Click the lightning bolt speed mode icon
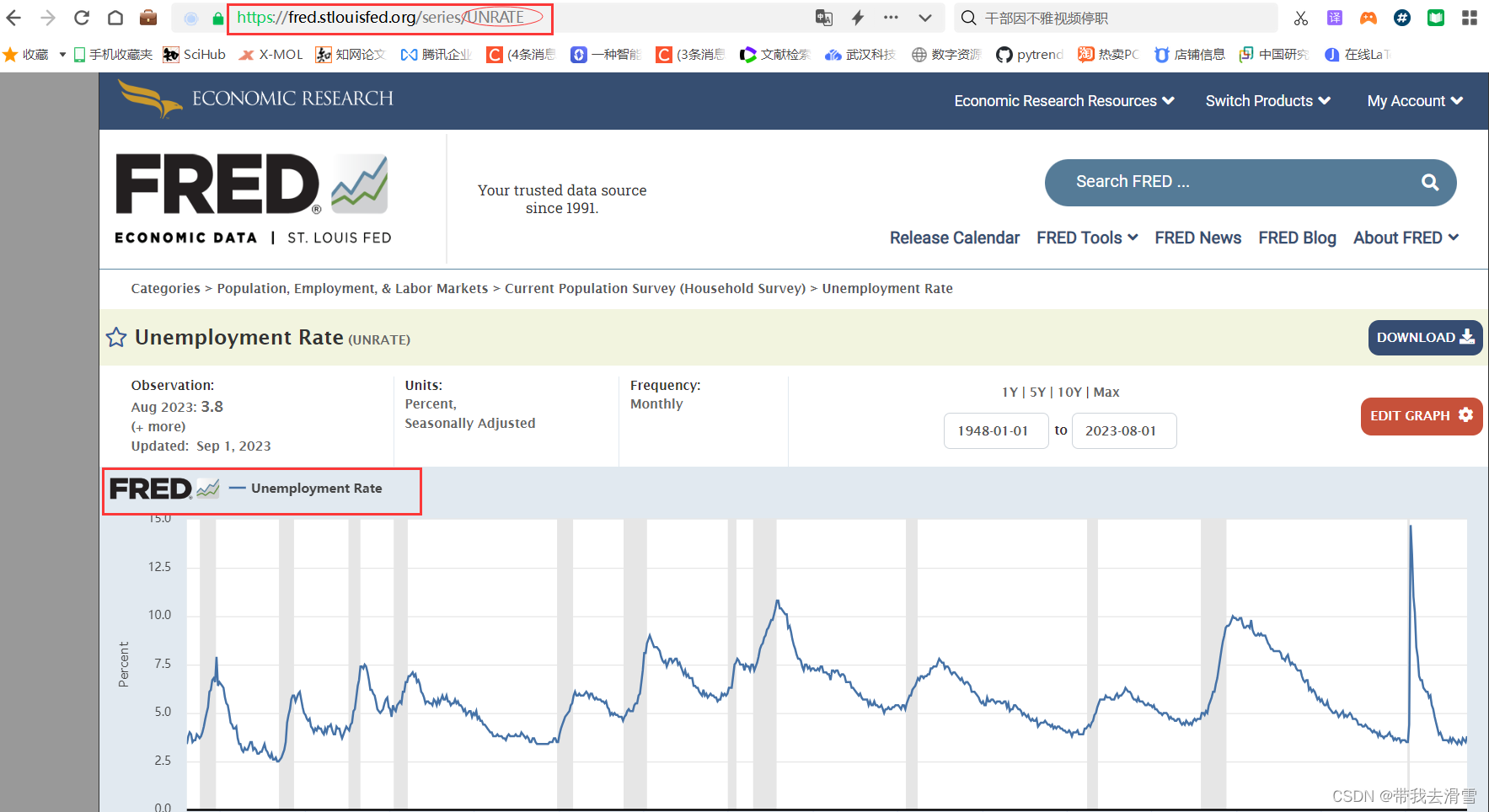This screenshot has width=1489, height=812. click(858, 18)
